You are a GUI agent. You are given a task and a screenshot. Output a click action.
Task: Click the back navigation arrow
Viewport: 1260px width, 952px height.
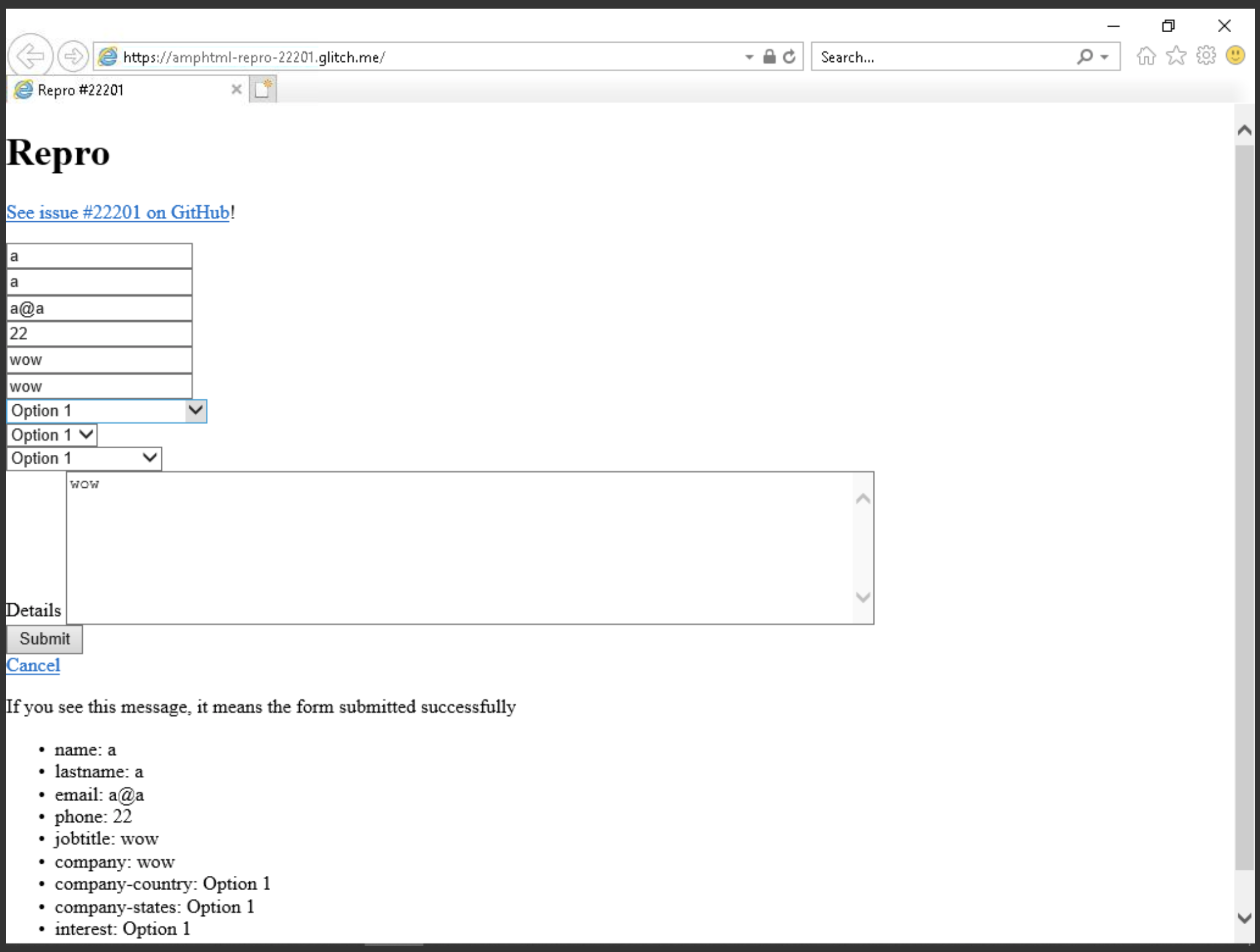click(32, 56)
